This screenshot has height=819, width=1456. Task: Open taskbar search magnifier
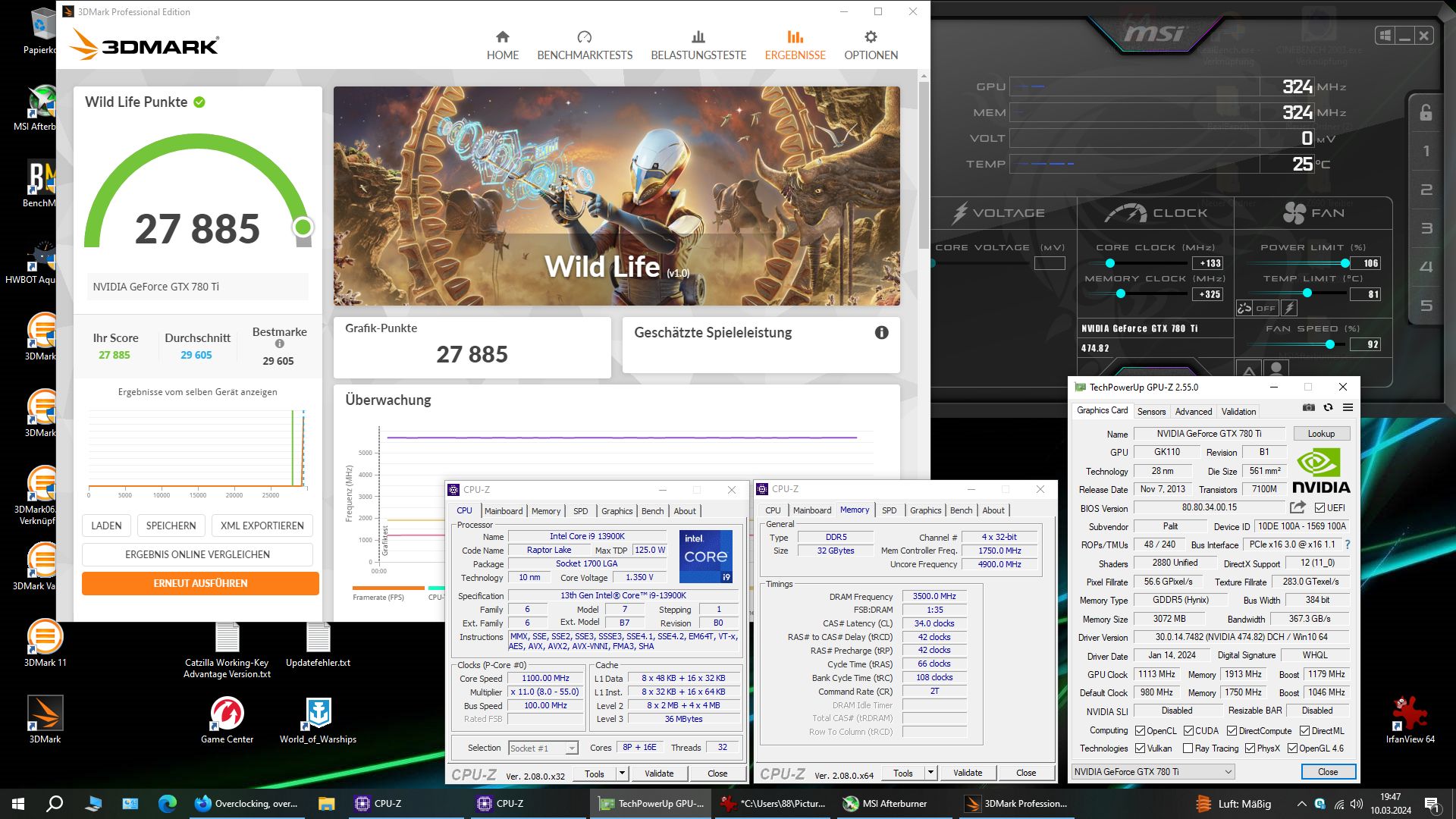click(55, 804)
